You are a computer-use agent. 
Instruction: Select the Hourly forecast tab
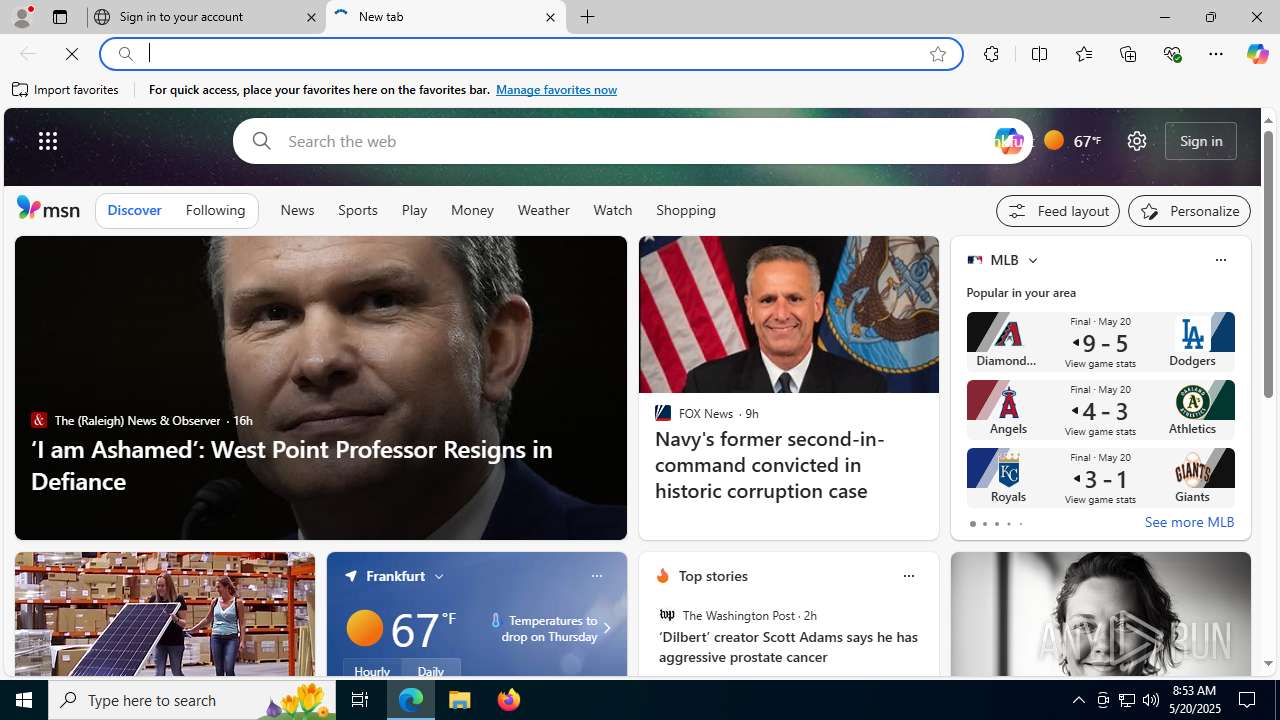(x=372, y=669)
